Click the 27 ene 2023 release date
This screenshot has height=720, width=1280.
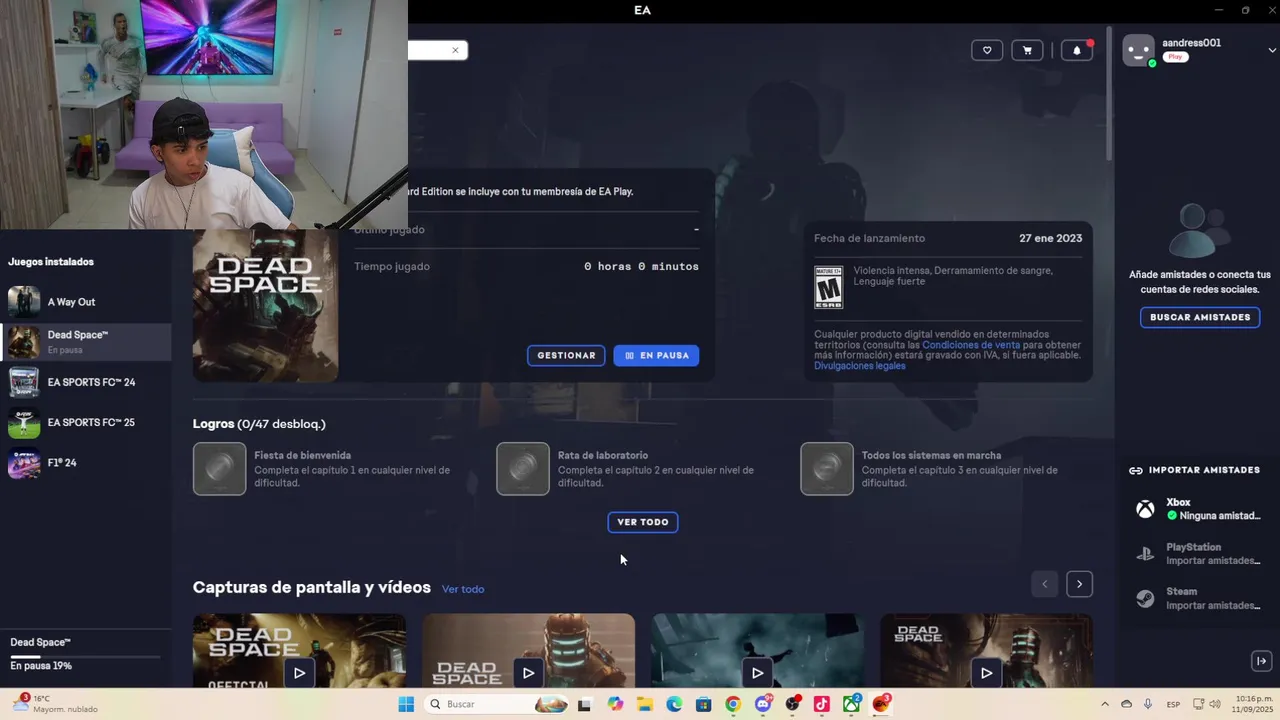(1050, 238)
